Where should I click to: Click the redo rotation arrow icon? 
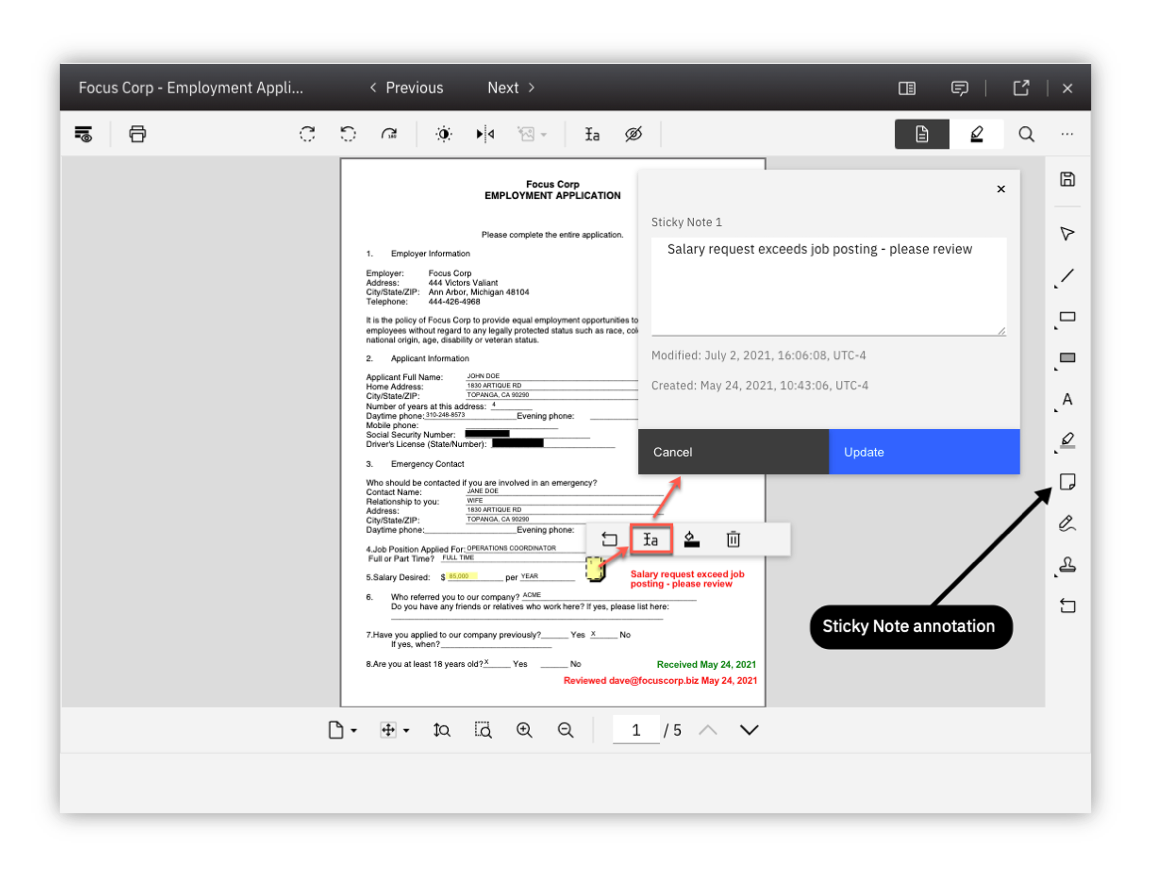389,134
